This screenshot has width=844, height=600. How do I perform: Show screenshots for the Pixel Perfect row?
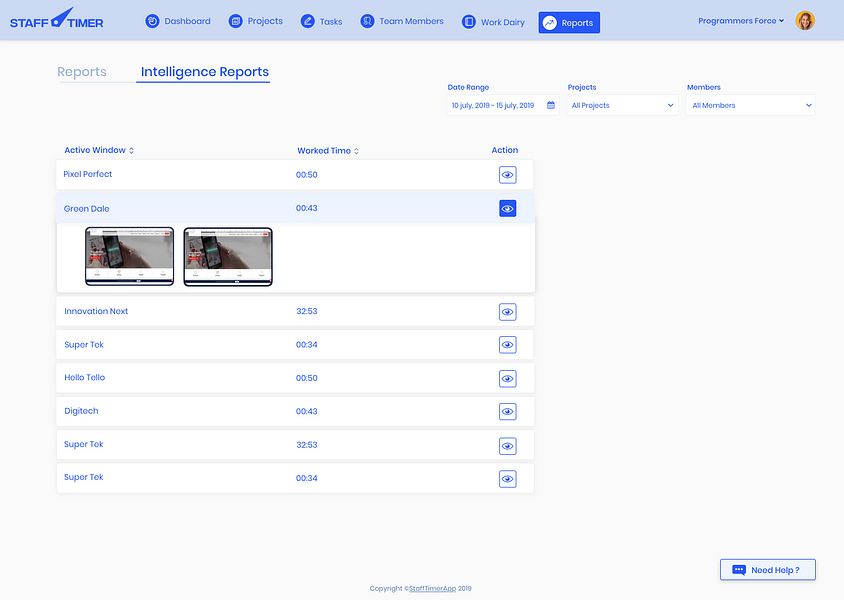pyautogui.click(x=508, y=175)
